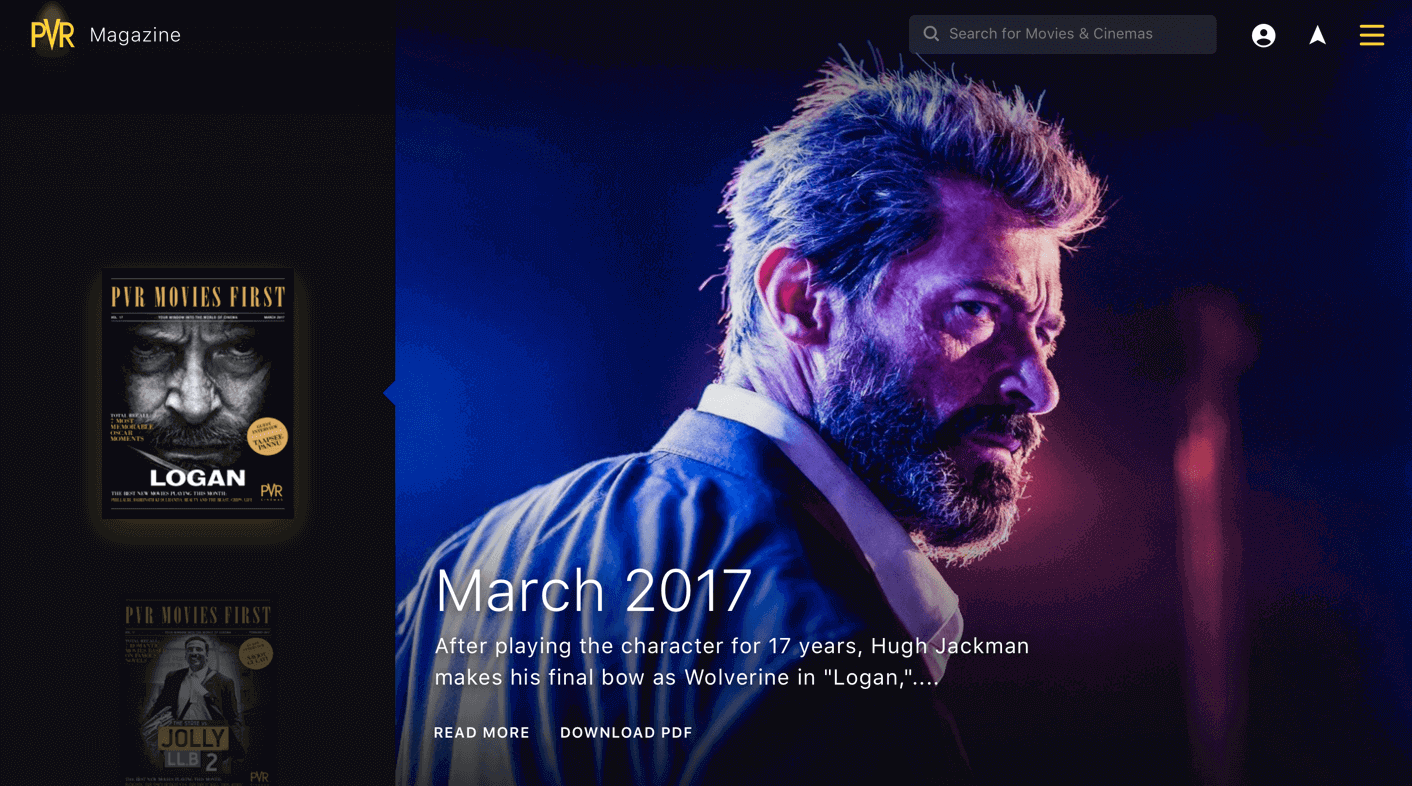The image size is (1412, 786).
Task: Click the Magazine header label
Action: pyautogui.click(x=135, y=35)
